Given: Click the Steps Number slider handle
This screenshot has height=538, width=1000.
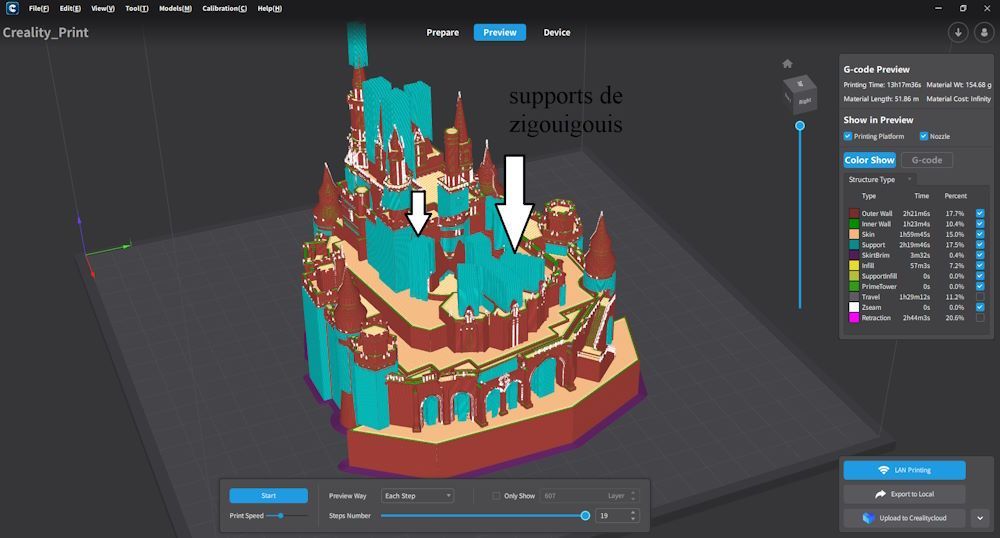Looking at the screenshot, I should coord(585,515).
